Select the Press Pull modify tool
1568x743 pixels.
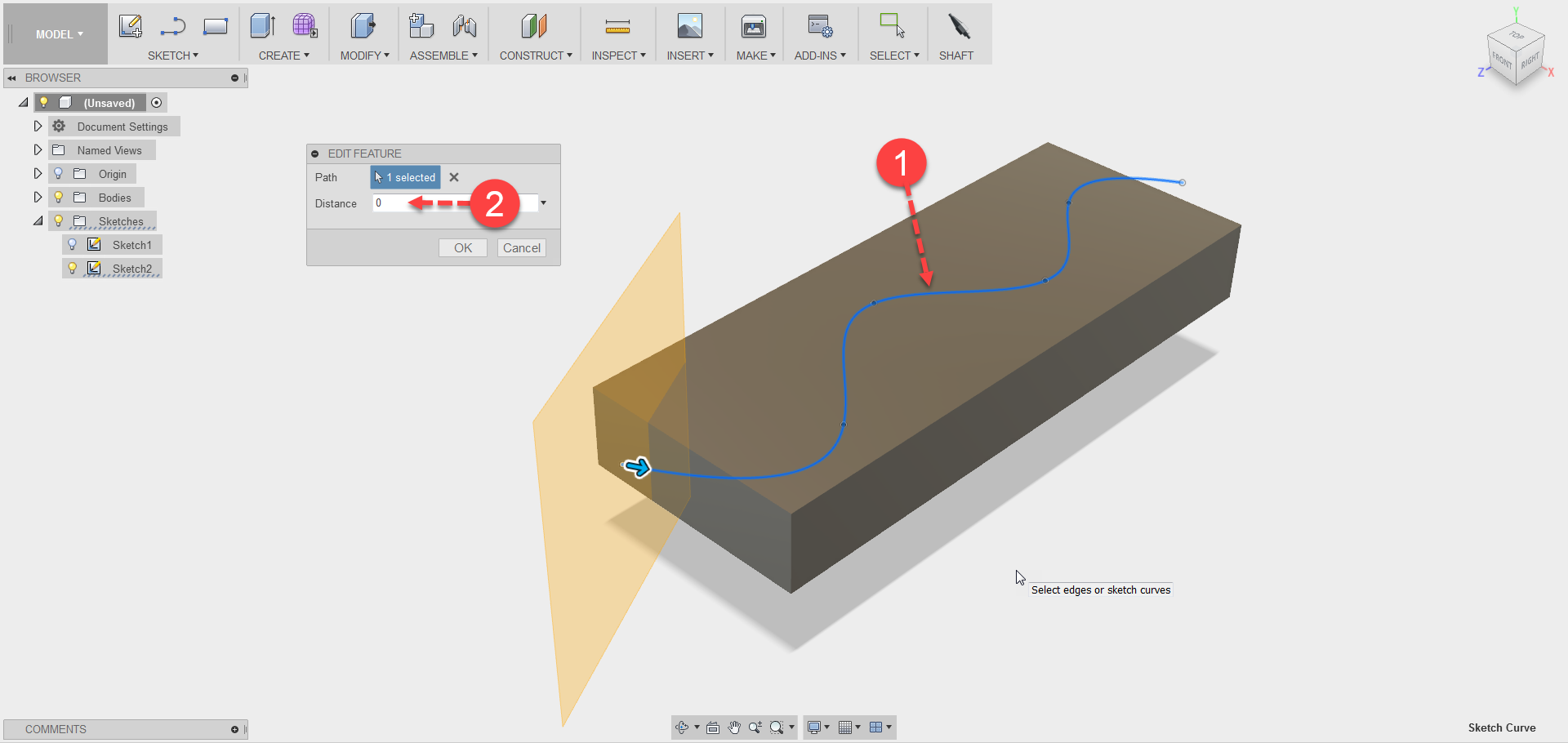click(x=363, y=26)
